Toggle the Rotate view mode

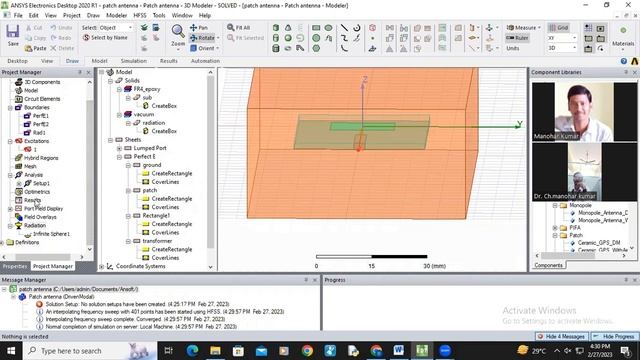202,38
